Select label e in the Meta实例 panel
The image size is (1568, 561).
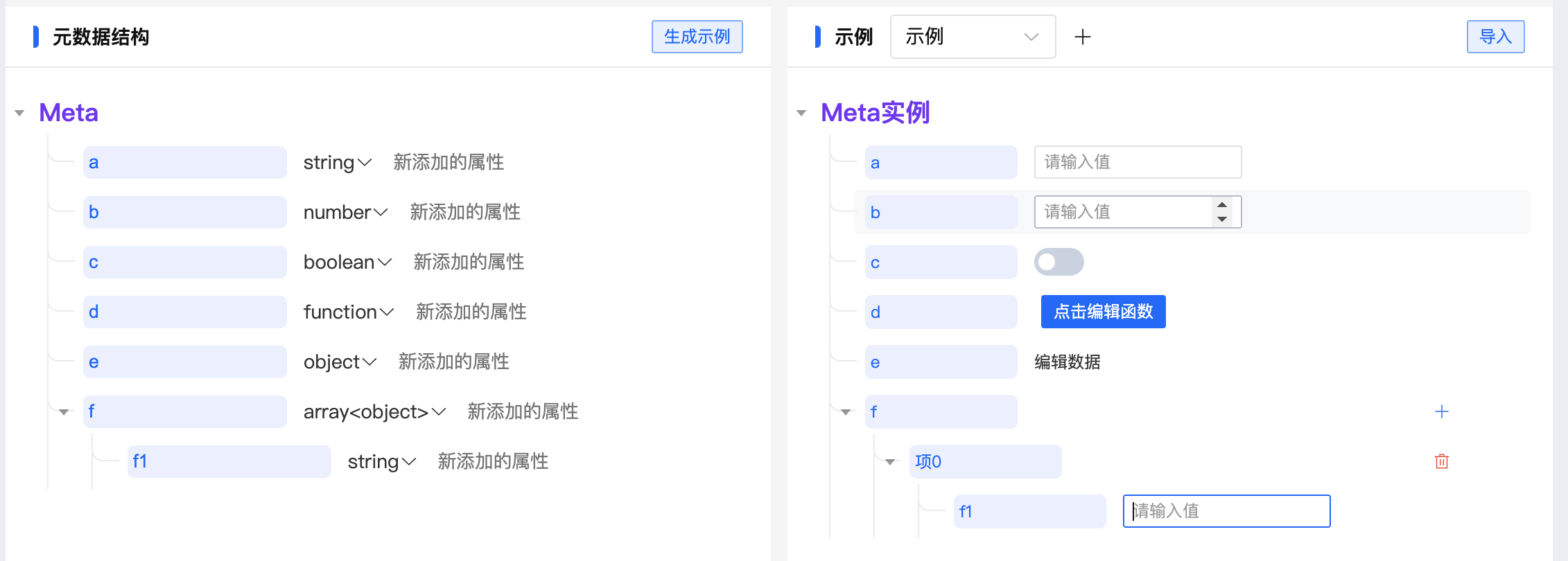[x=941, y=362]
